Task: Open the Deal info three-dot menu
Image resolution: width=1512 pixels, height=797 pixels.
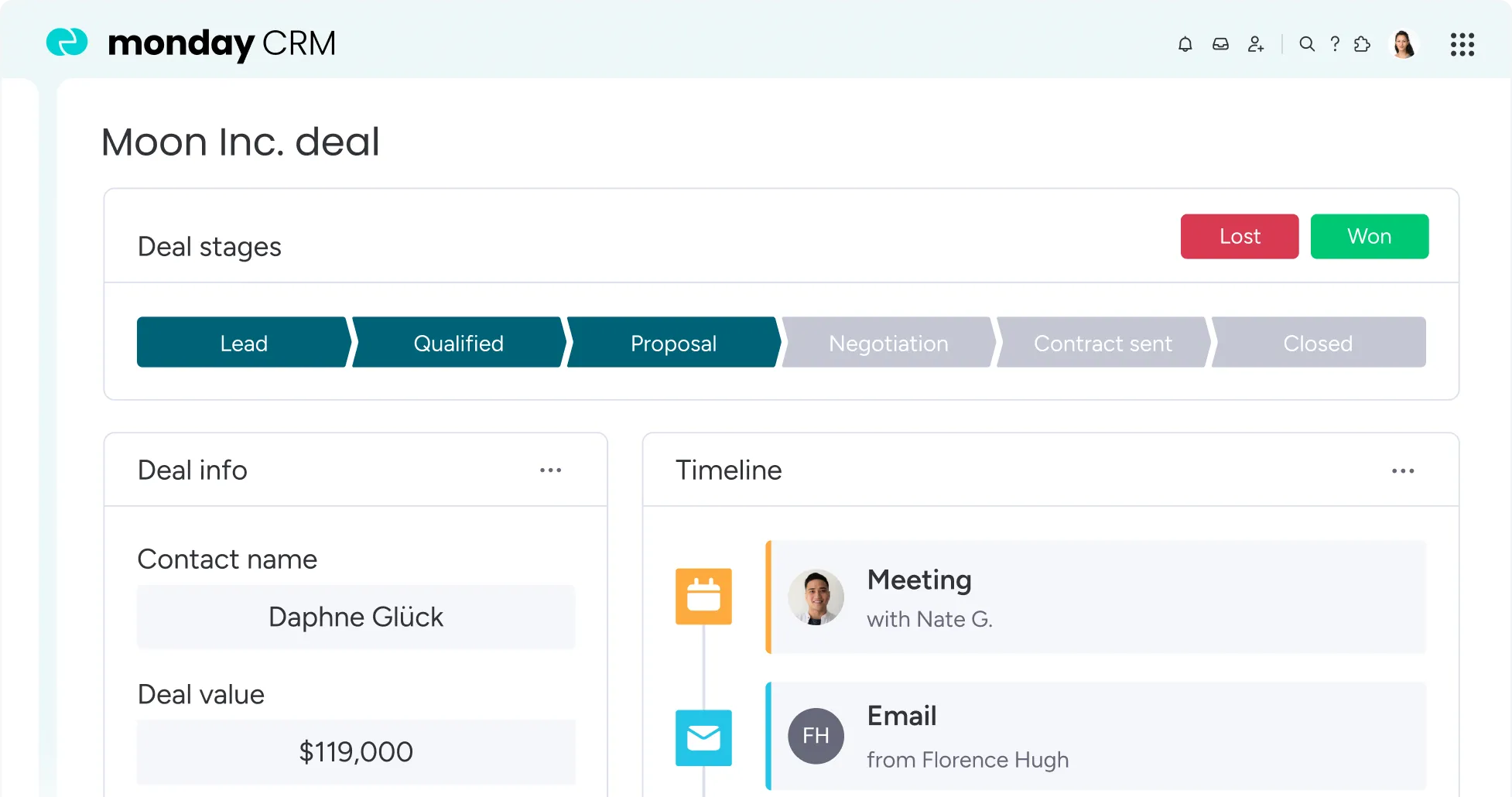Action: point(550,470)
